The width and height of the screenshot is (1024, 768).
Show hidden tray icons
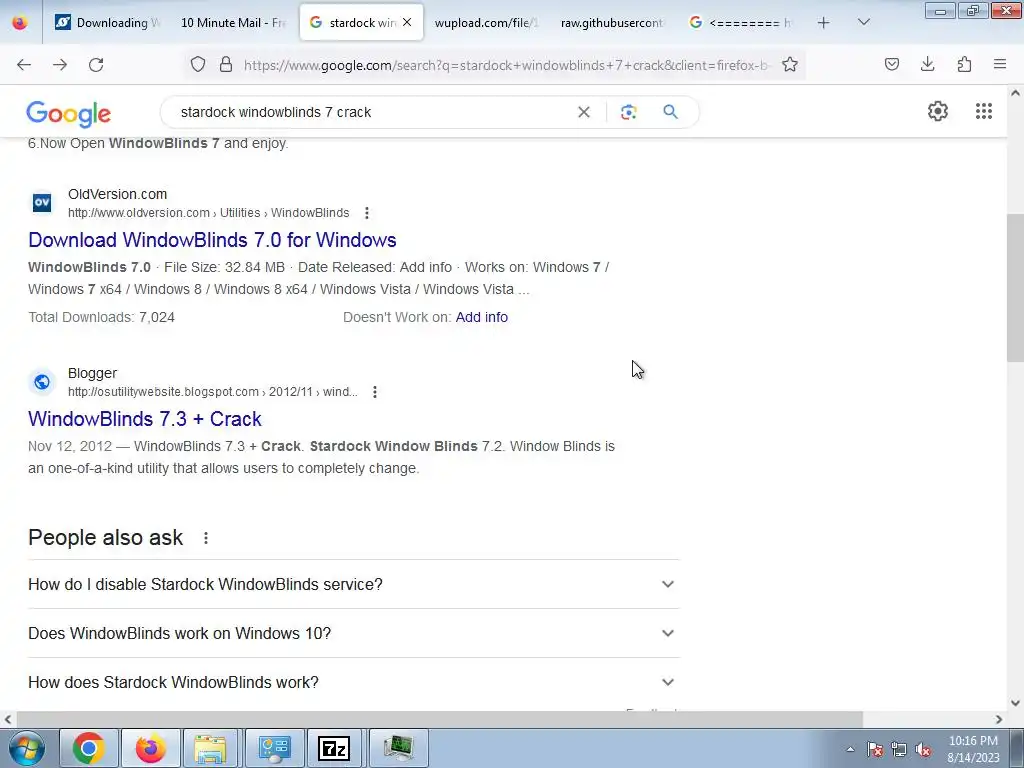click(x=850, y=749)
